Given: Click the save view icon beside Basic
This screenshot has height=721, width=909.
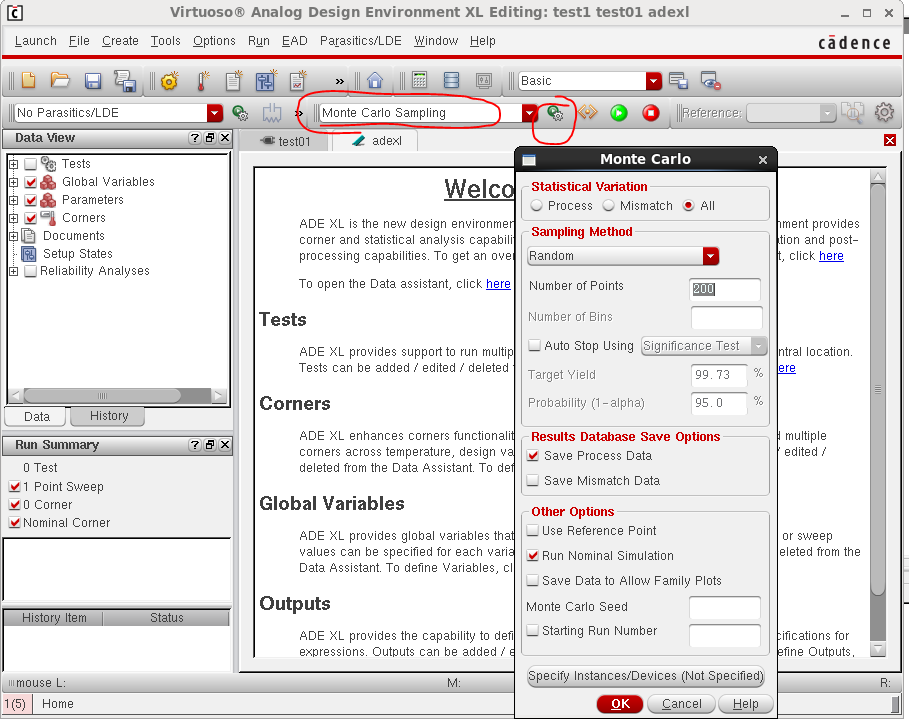Looking at the screenshot, I should 678,81.
